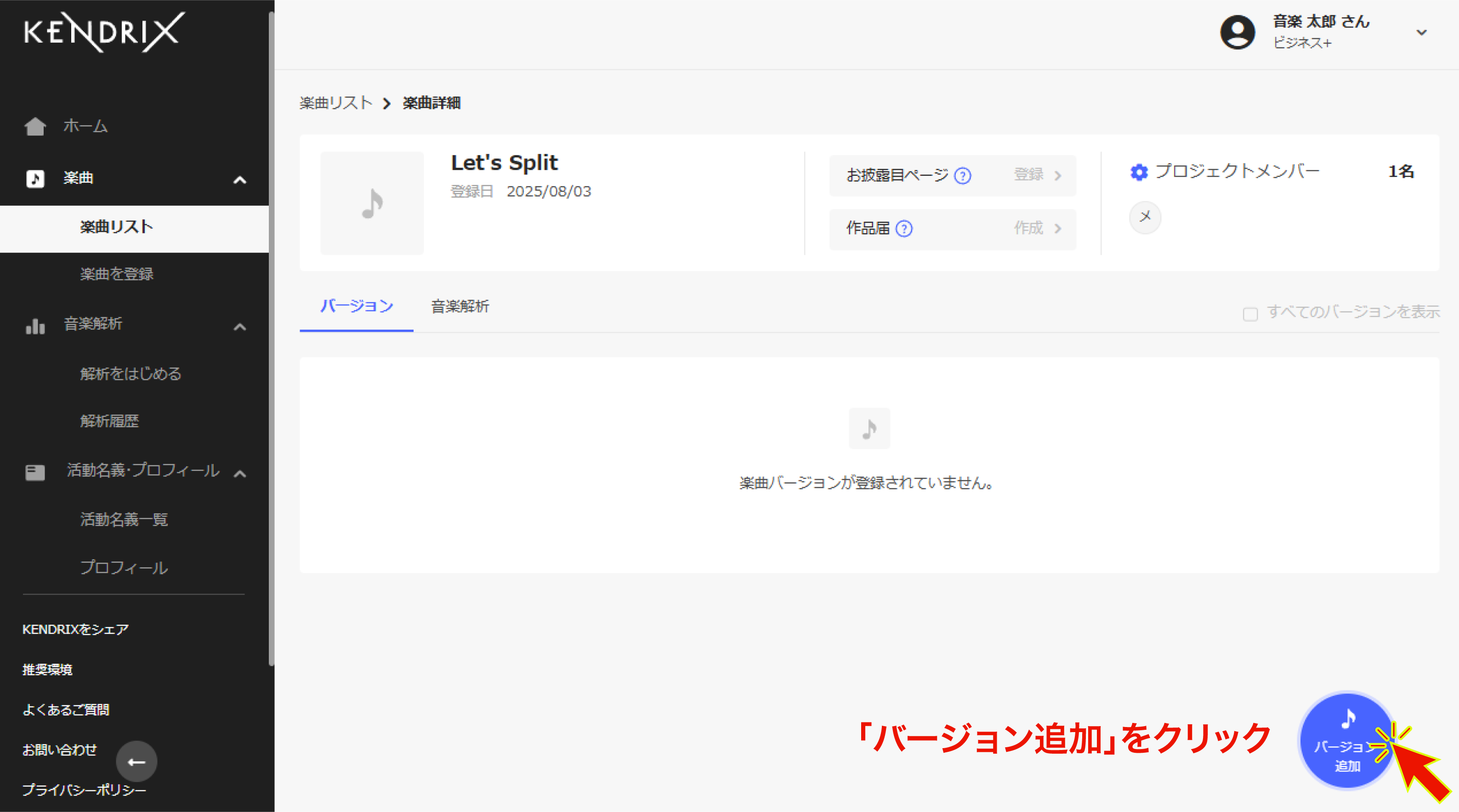Click the user avatar icon in header
Image resolution: width=1459 pixels, height=812 pixels.
point(1238,32)
